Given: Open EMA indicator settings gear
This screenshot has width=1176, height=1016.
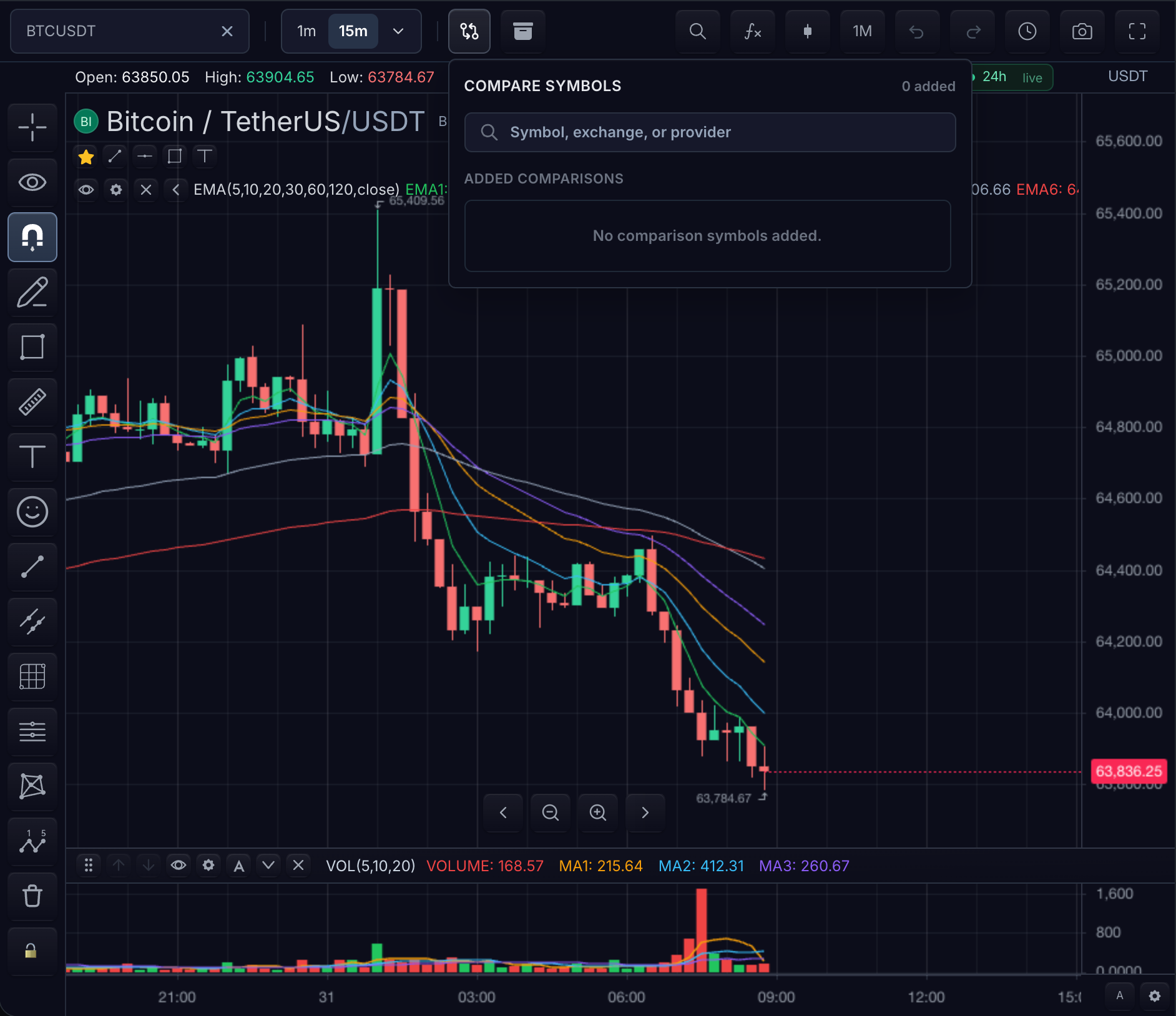Looking at the screenshot, I should tap(116, 190).
